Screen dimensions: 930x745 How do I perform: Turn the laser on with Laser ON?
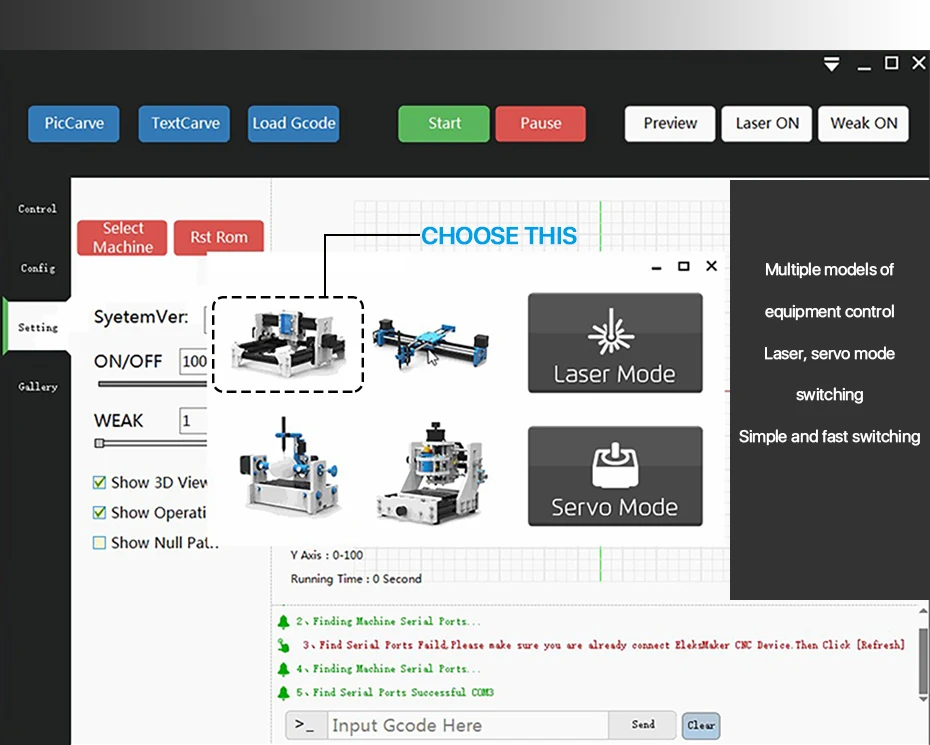(766, 123)
